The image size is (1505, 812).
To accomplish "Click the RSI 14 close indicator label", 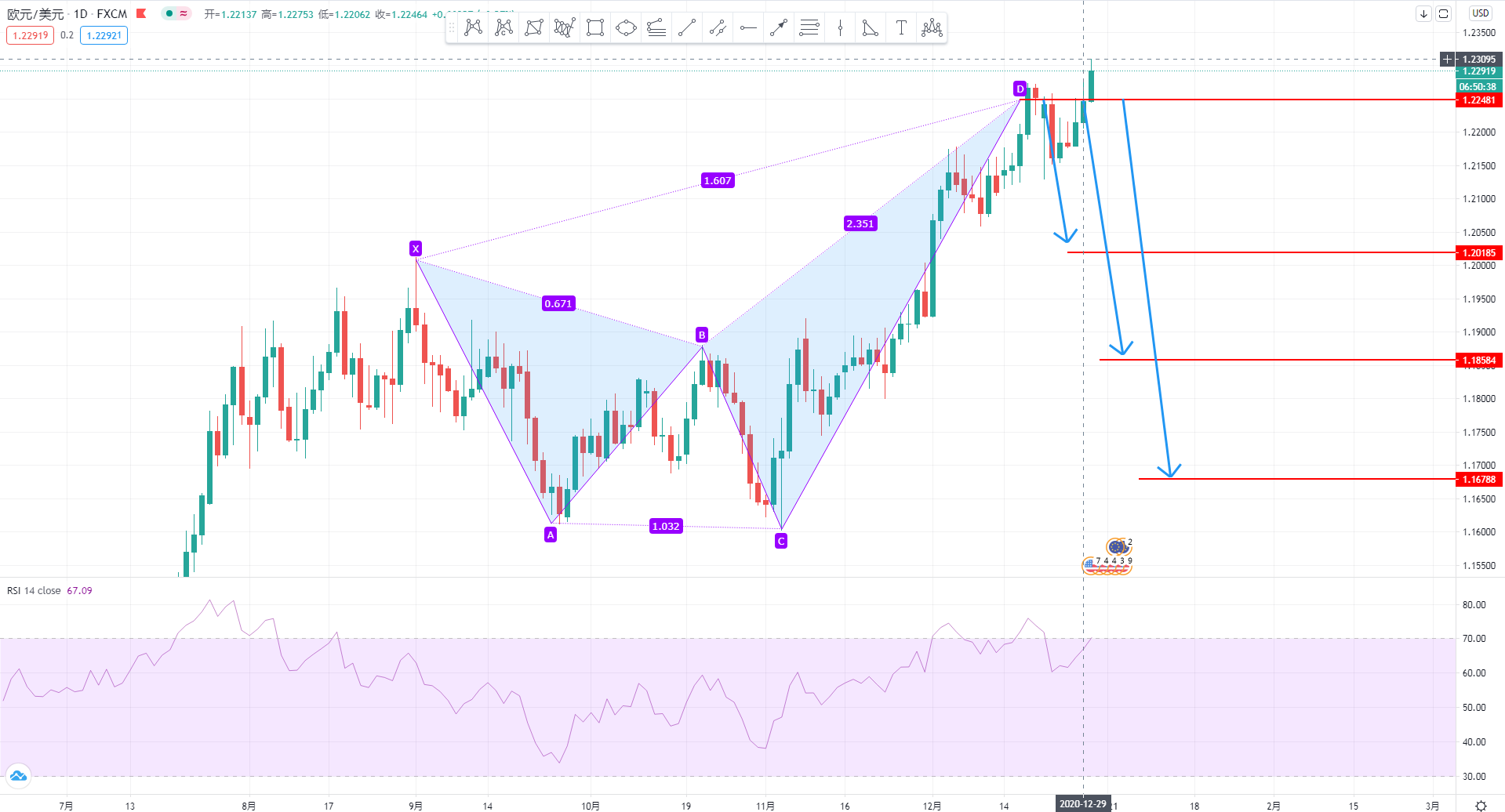I will [x=34, y=591].
